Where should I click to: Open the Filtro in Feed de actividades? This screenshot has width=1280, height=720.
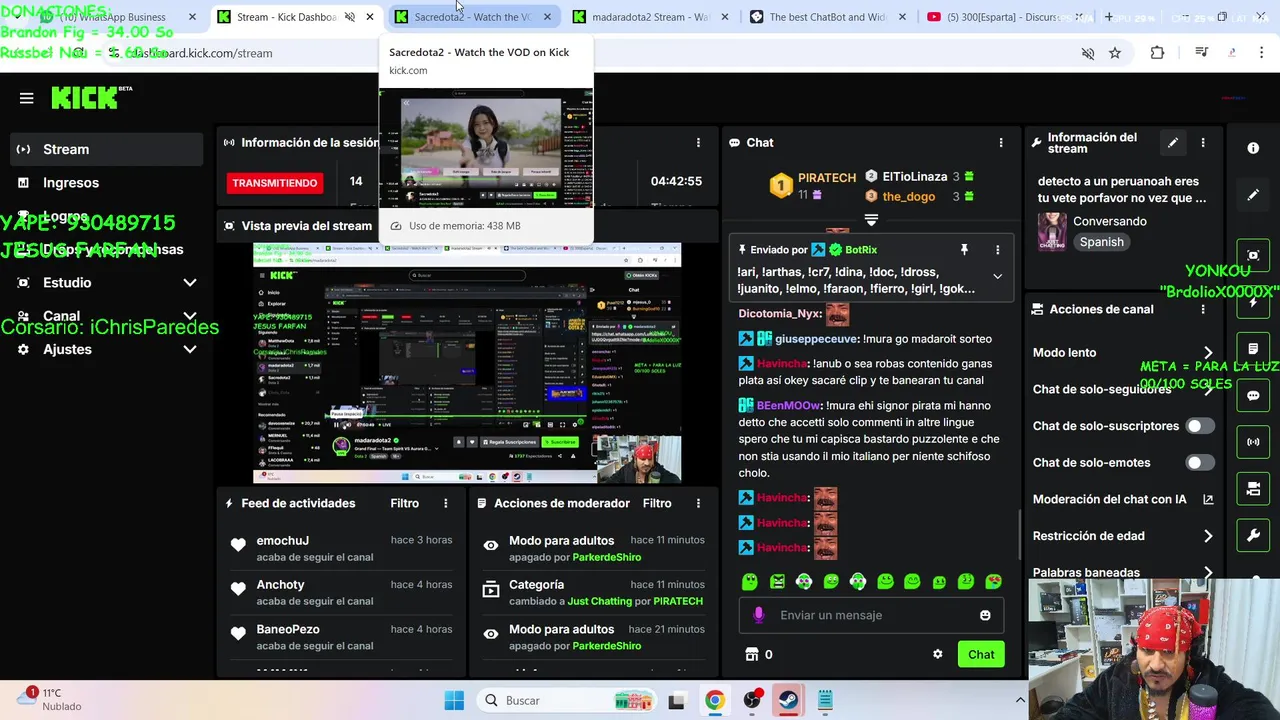pyautogui.click(x=404, y=503)
